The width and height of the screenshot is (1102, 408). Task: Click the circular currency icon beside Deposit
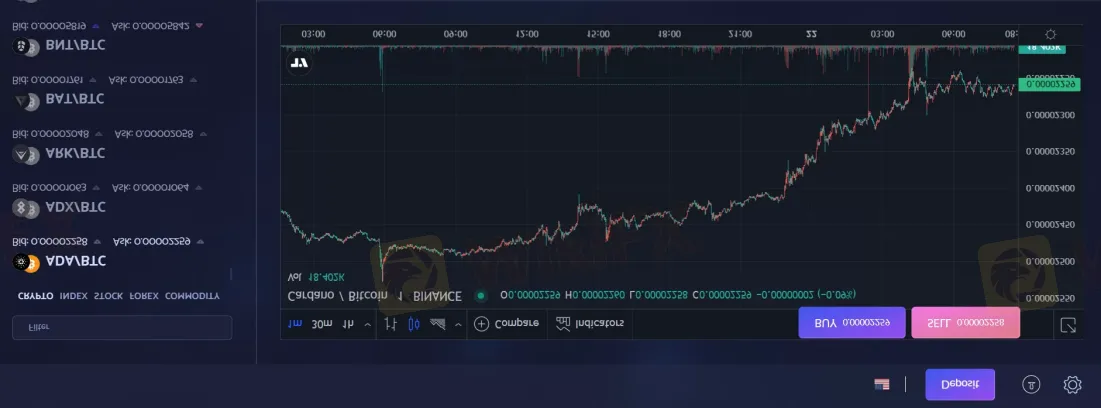coord(1031,384)
